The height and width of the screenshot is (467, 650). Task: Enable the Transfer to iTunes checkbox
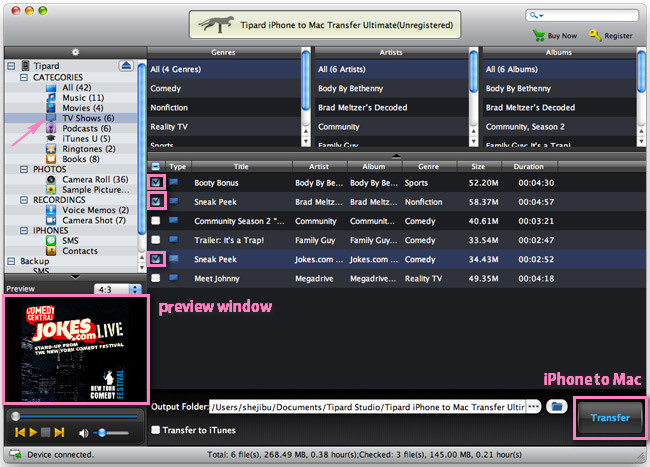point(156,430)
